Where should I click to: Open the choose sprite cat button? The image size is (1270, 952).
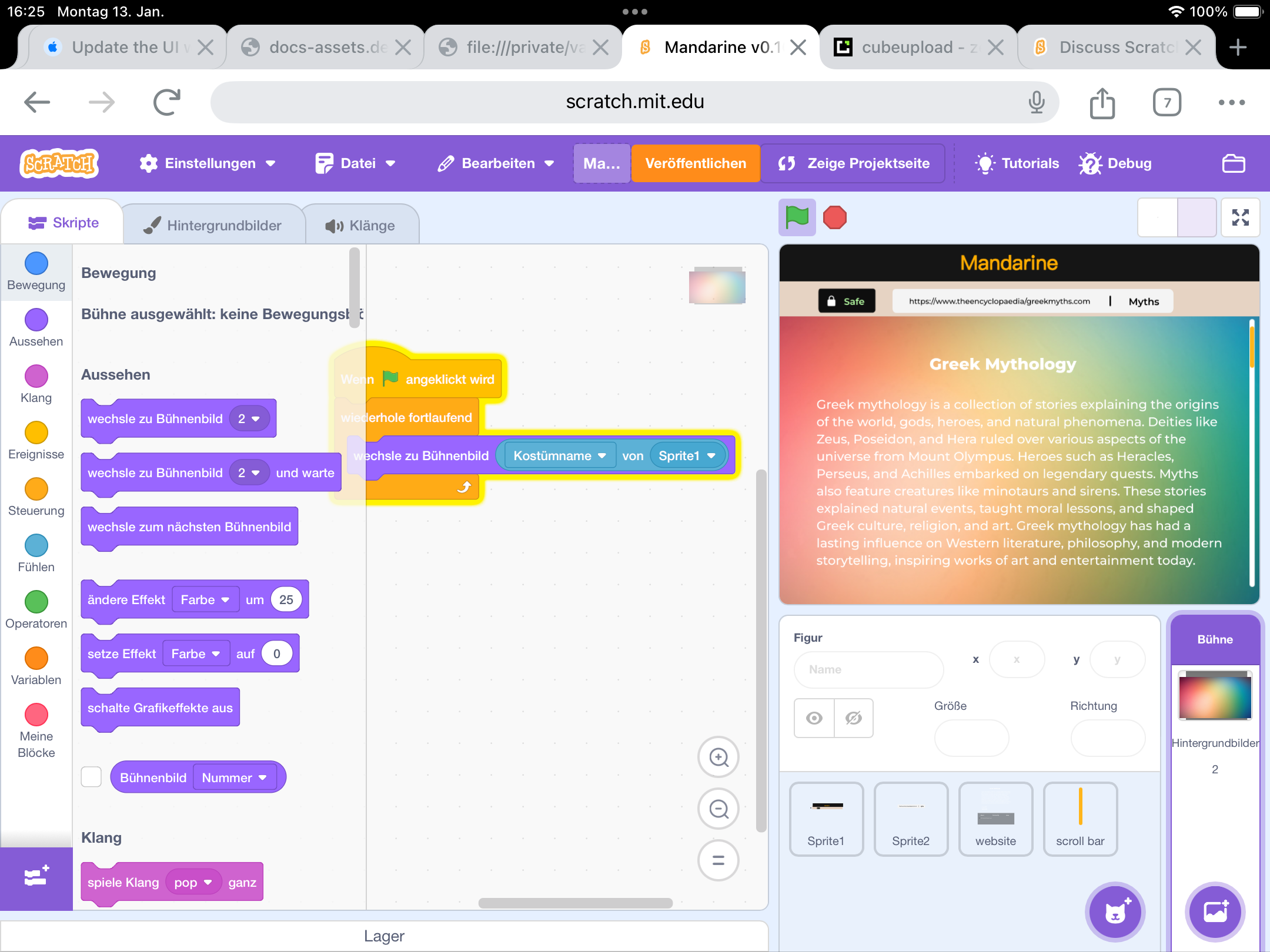1115,911
